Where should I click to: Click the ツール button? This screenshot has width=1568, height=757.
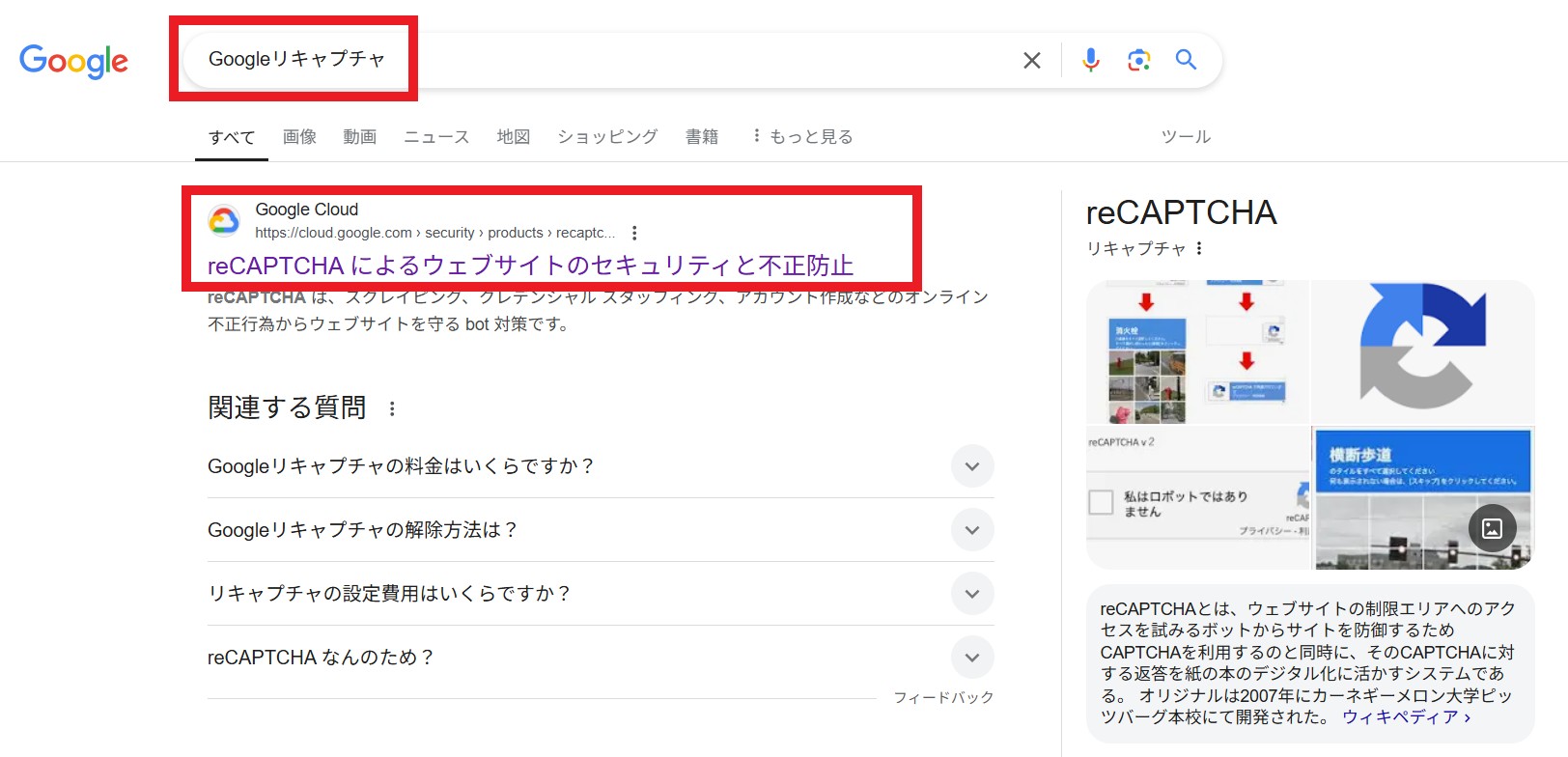click(x=1186, y=137)
